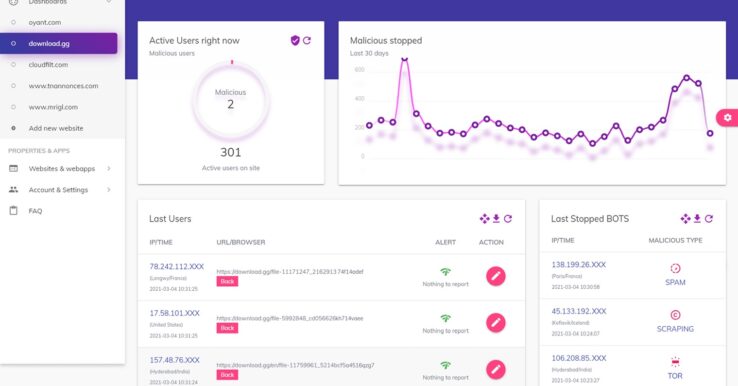
Task: Click edit action for 157.48.76.XXX
Action: pos(496,370)
